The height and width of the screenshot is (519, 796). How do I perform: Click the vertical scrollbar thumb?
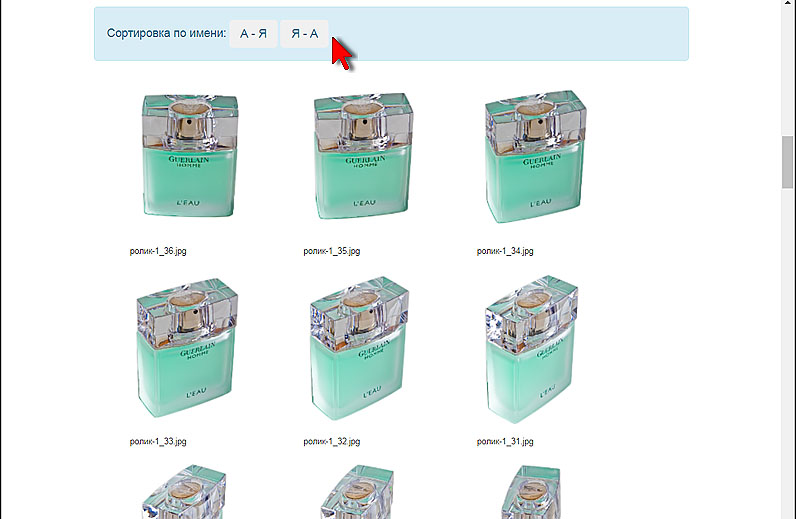coord(788,161)
